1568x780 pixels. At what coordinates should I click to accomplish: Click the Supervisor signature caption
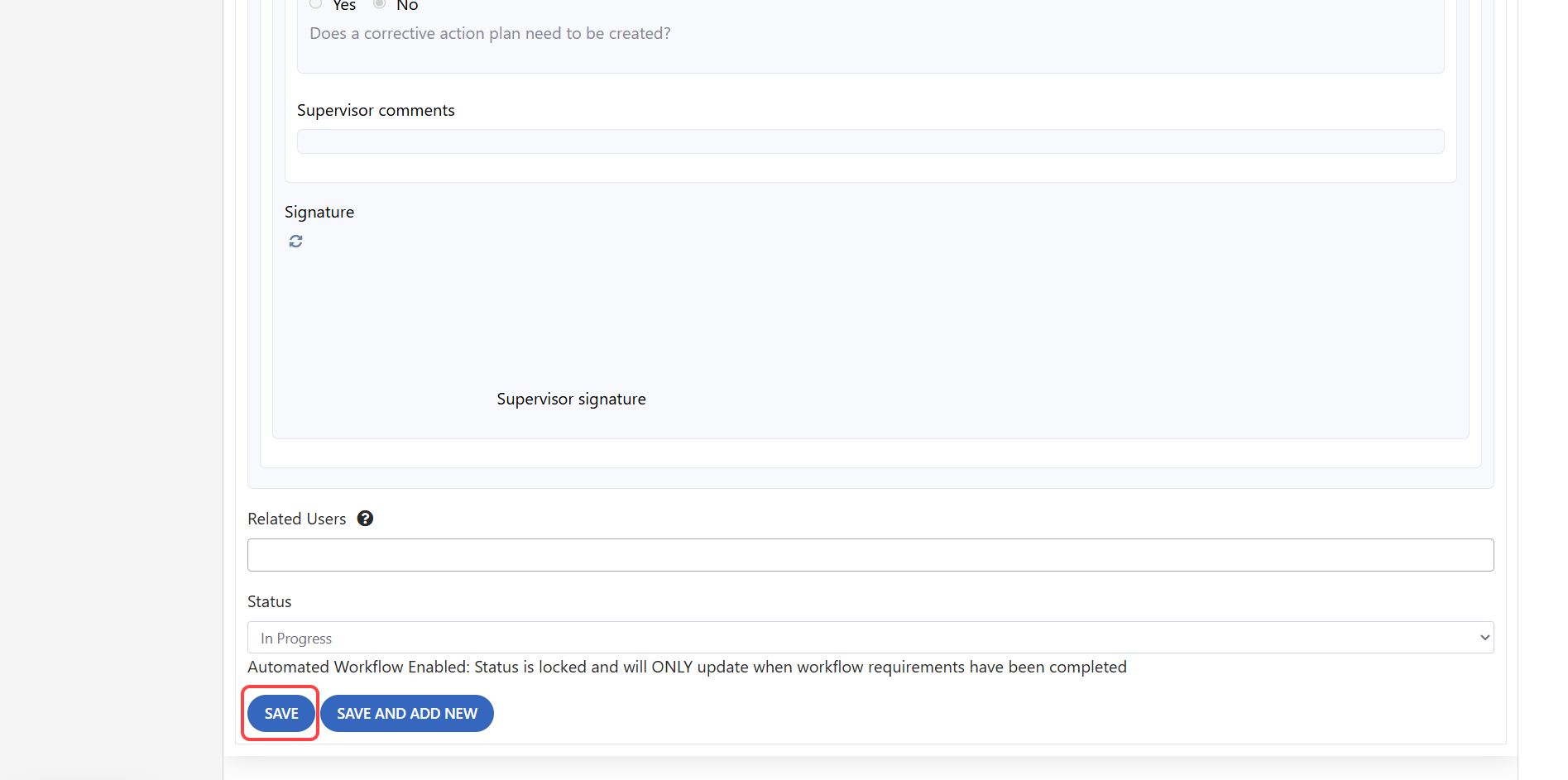pos(571,400)
